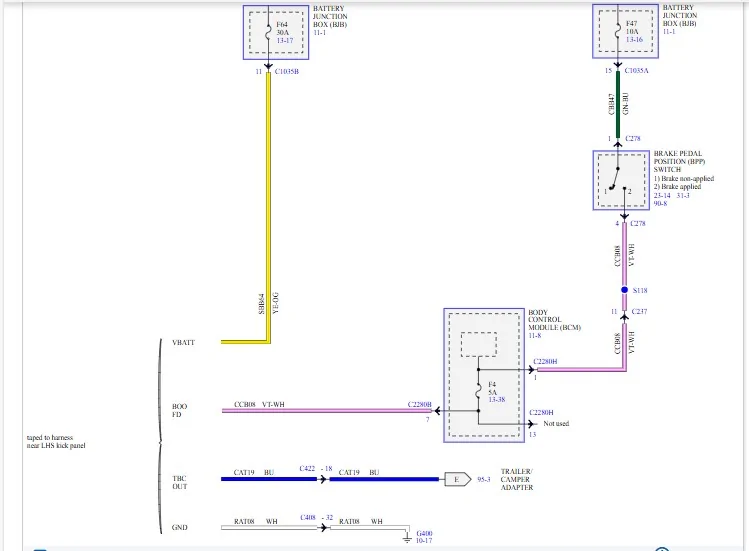Click the 'taped to harness near LHS kick panel' note
This screenshot has width=749, height=551.
pos(56,442)
